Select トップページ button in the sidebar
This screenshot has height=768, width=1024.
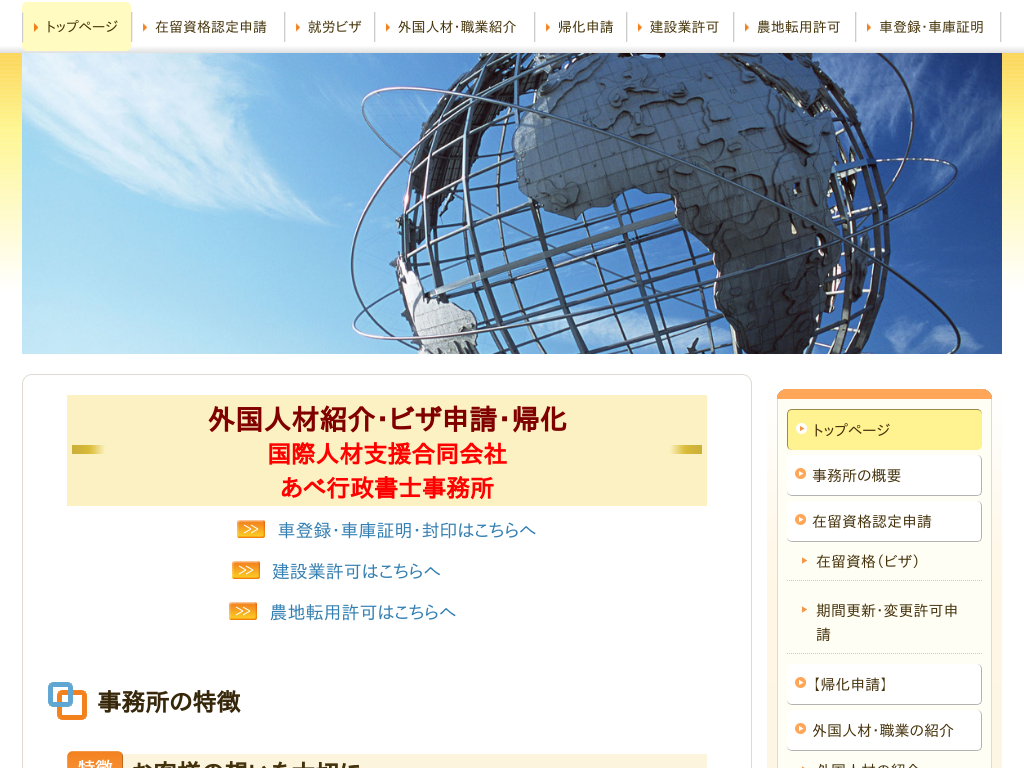pos(884,430)
